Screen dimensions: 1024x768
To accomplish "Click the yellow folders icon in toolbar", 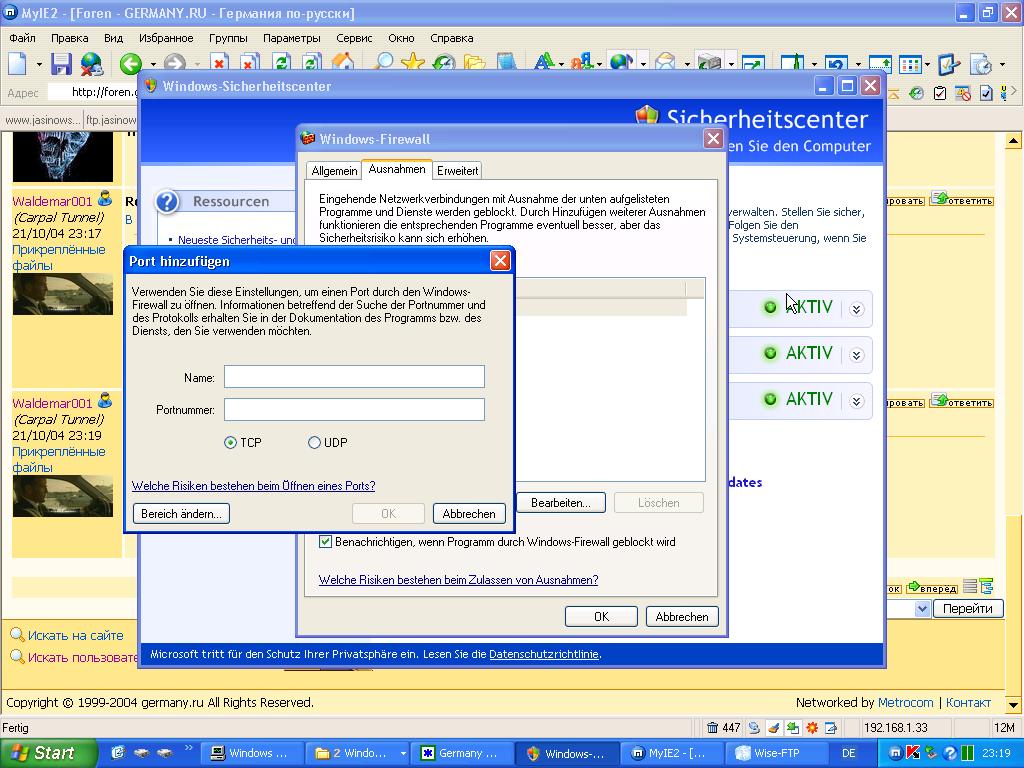I will click(x=475, y=63).
